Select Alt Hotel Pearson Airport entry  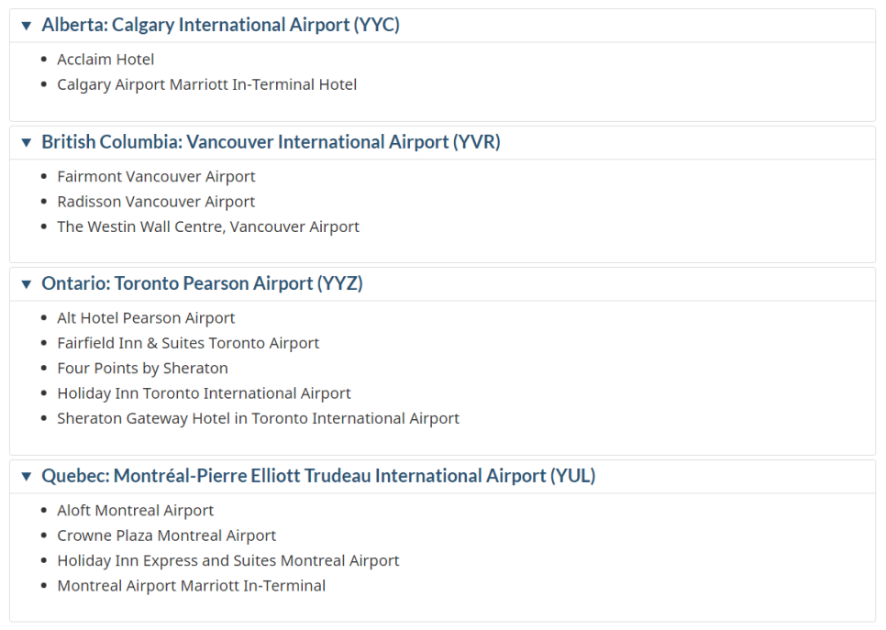tap(146, 318)
